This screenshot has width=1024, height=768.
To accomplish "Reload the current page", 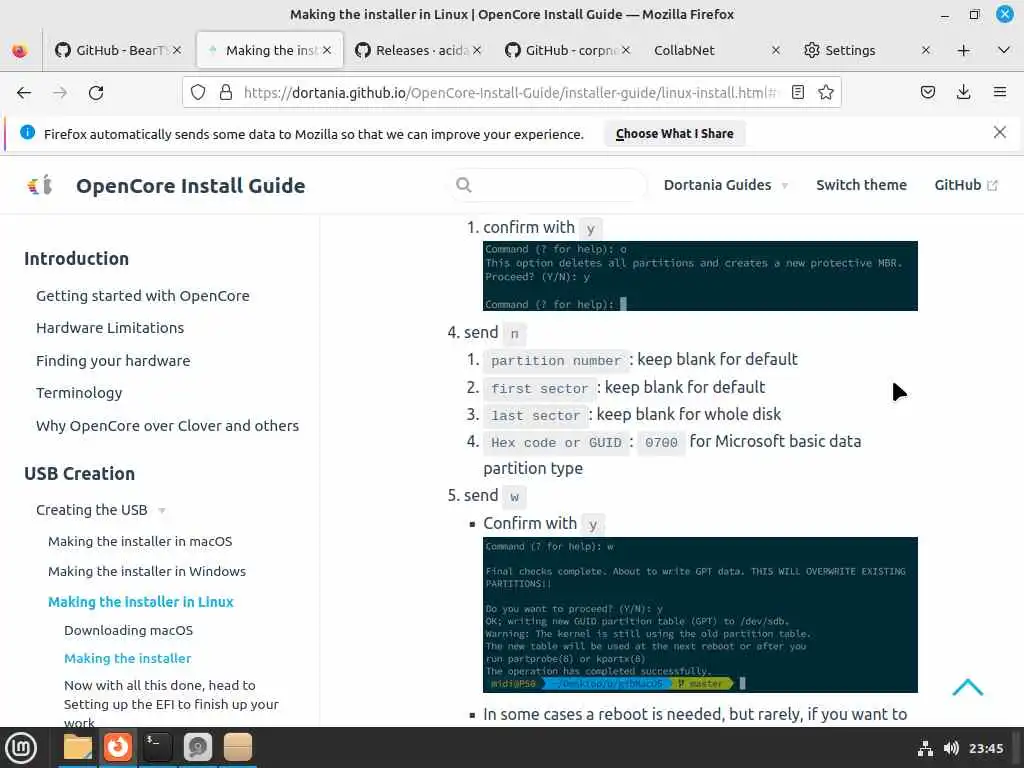I will pyautogui.click(x=96, y=93).
